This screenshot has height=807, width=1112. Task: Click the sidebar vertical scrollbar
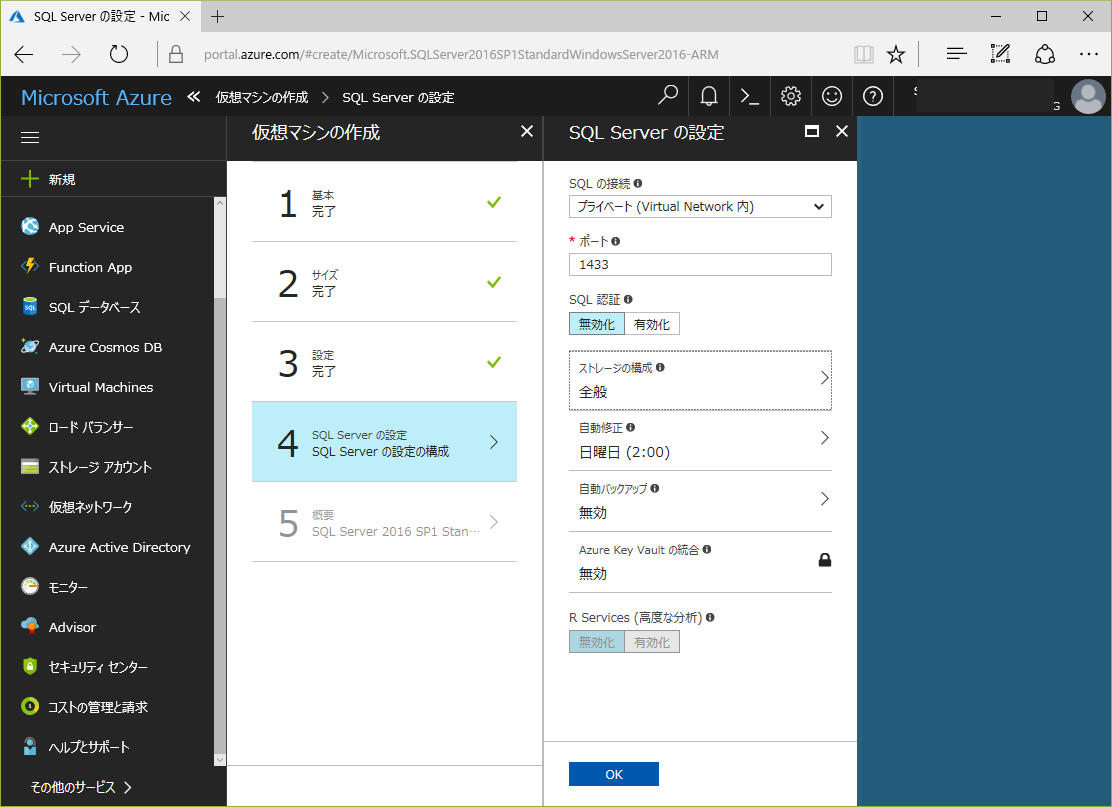[220, 482]
